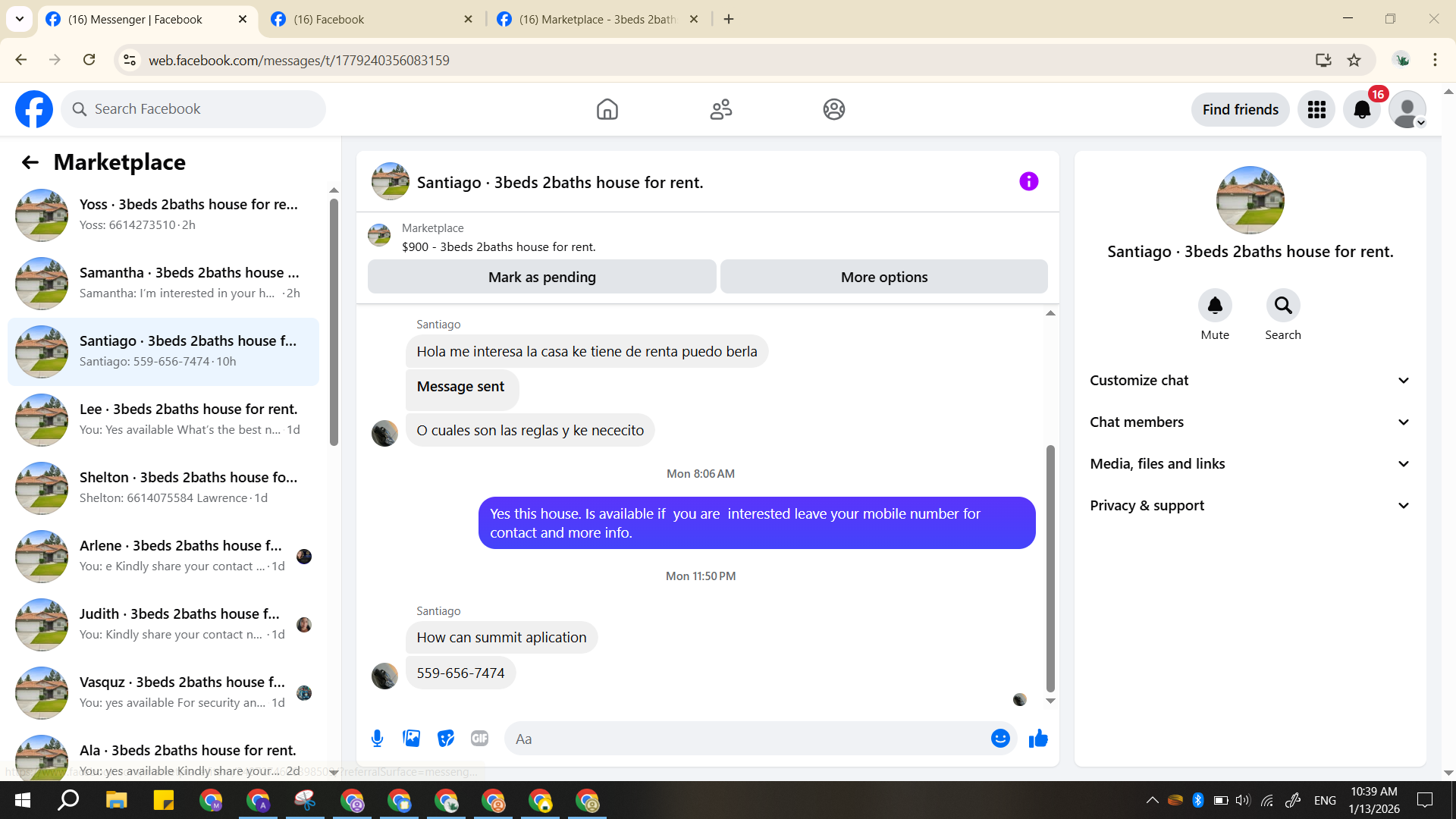Viewport: 1456px width, 819px height.
Task: Expand Customize chat section
Action: (1250, 381)
